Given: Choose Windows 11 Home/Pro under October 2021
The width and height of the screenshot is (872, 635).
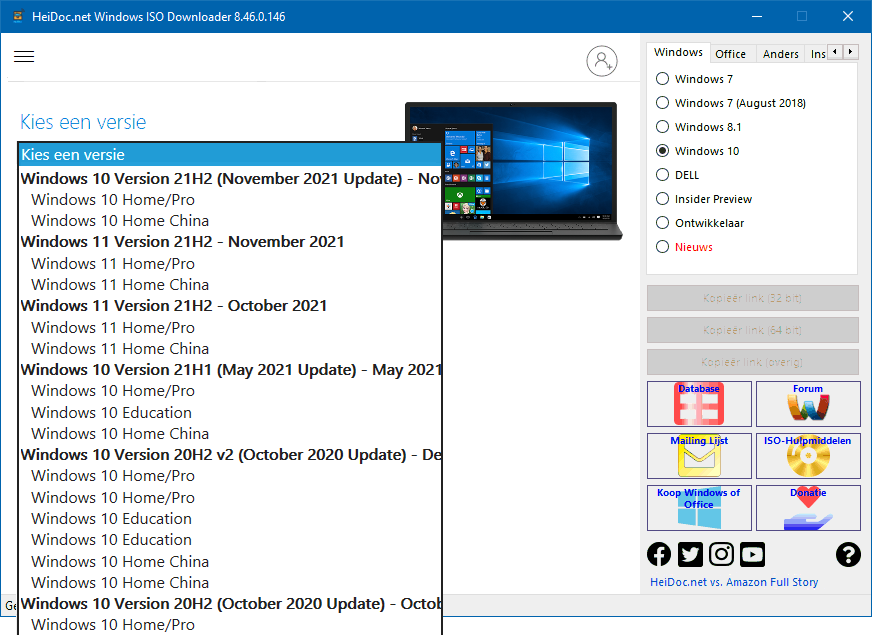Looking at the screenshot, I should point(230,328).
